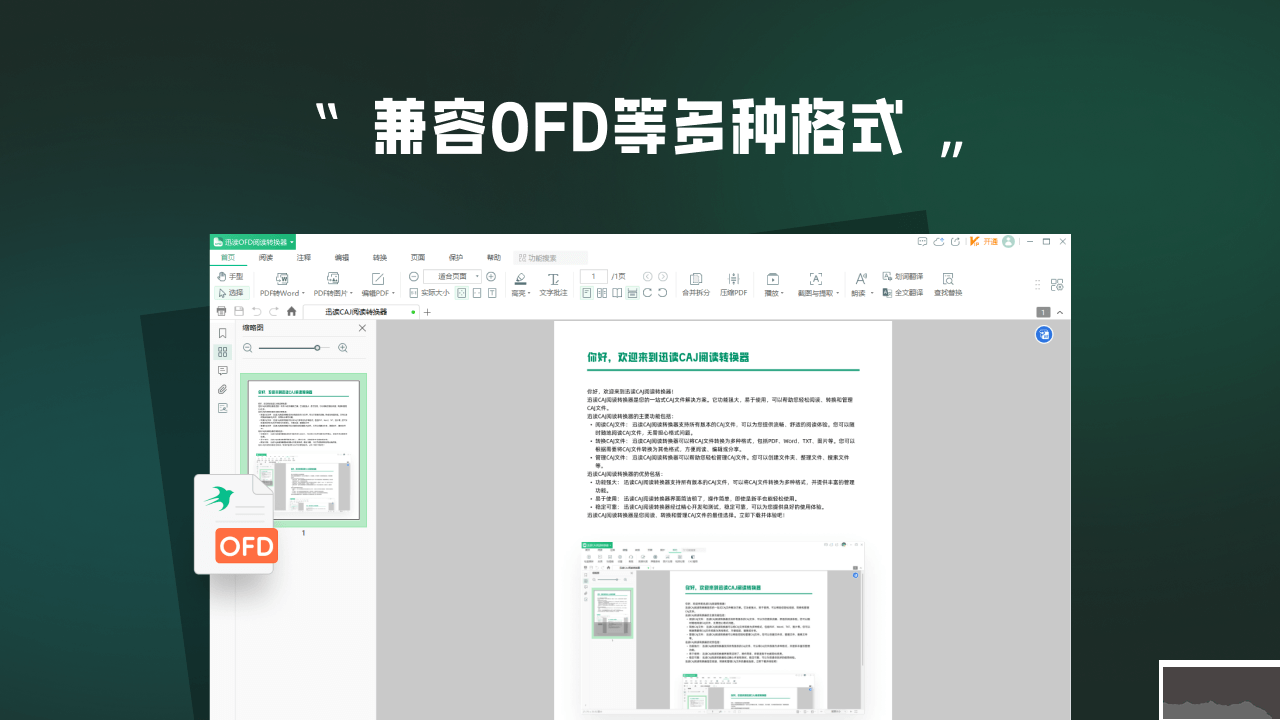This screenshot has height=720, width=1280.
Task: Set view to 实际大小 actual size
Action: tap(429, 293)
